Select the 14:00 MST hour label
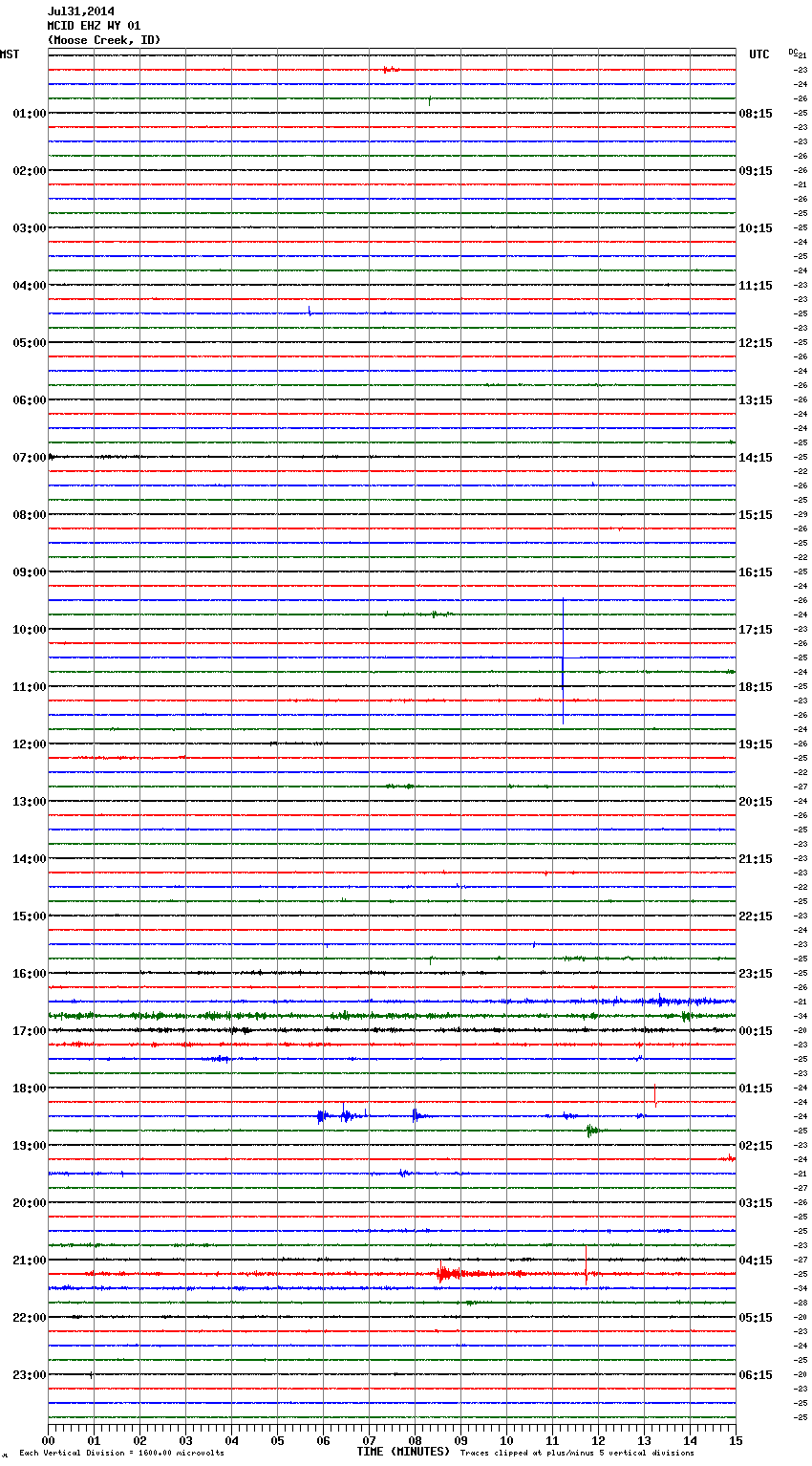 (30, 859)
